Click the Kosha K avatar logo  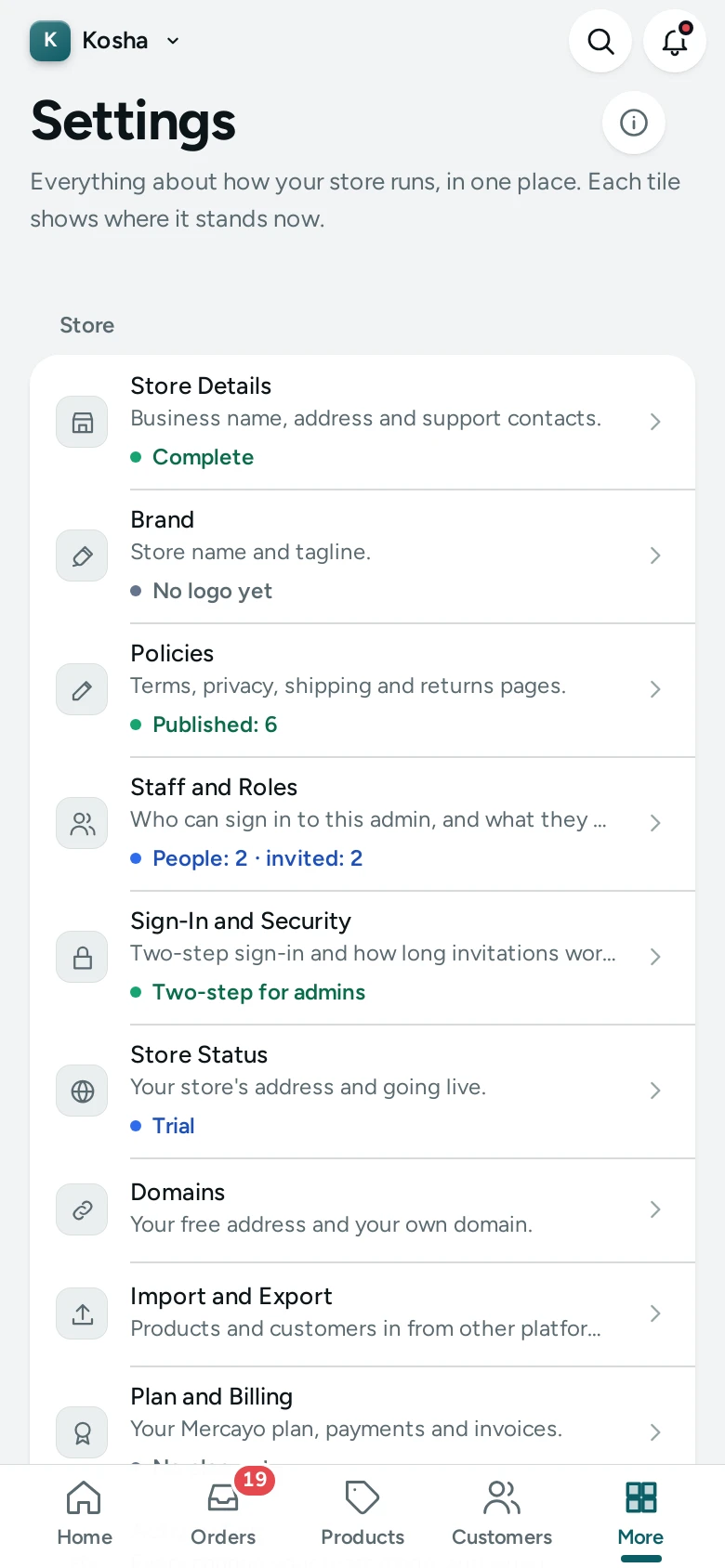pos(50,41)
